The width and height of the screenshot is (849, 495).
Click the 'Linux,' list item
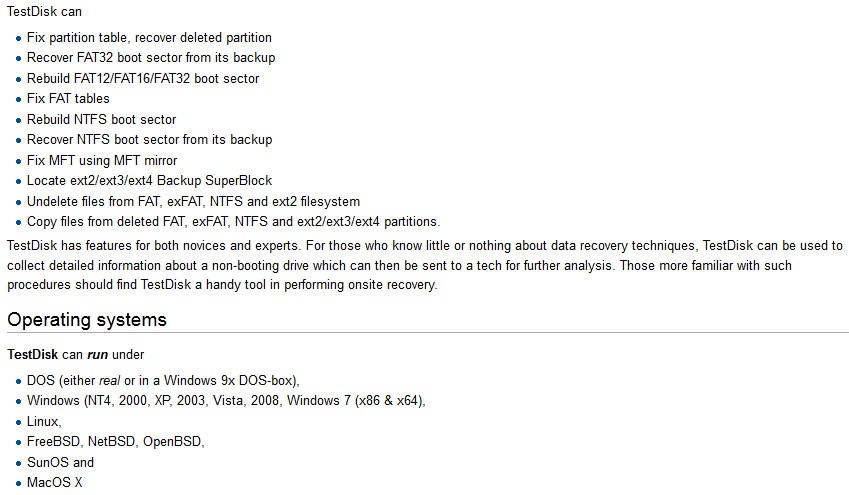pyautogui.click(x=44, y=421)
